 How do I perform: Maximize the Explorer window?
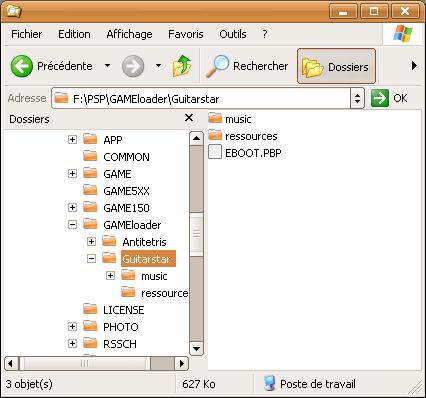374,12
